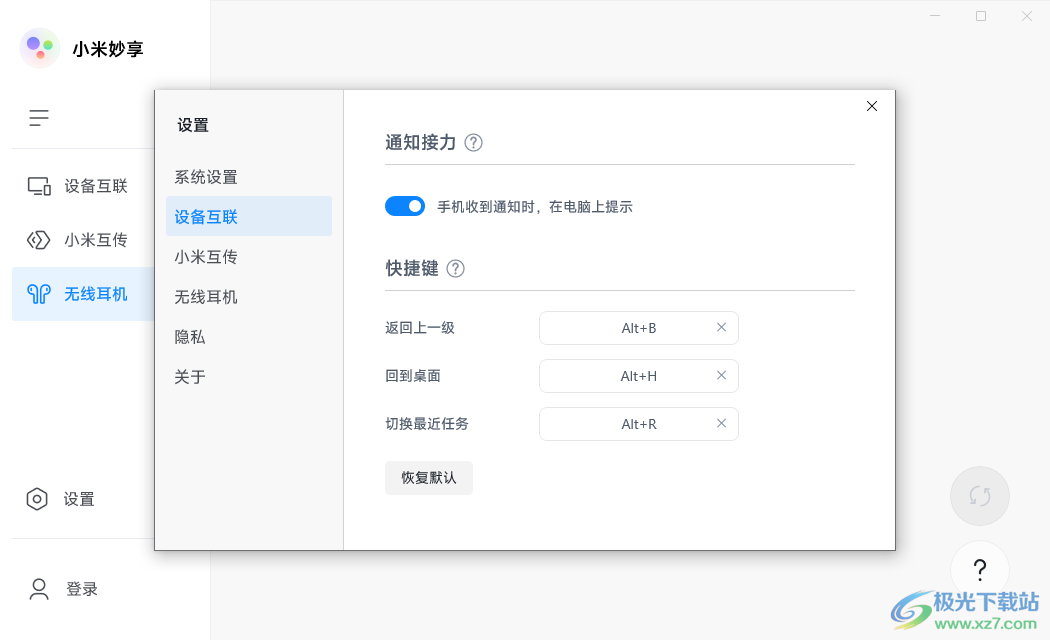The width and height of the screenshot is (1050, 640).
Task: Open the floating question mark help button
Action: [980, 569]
